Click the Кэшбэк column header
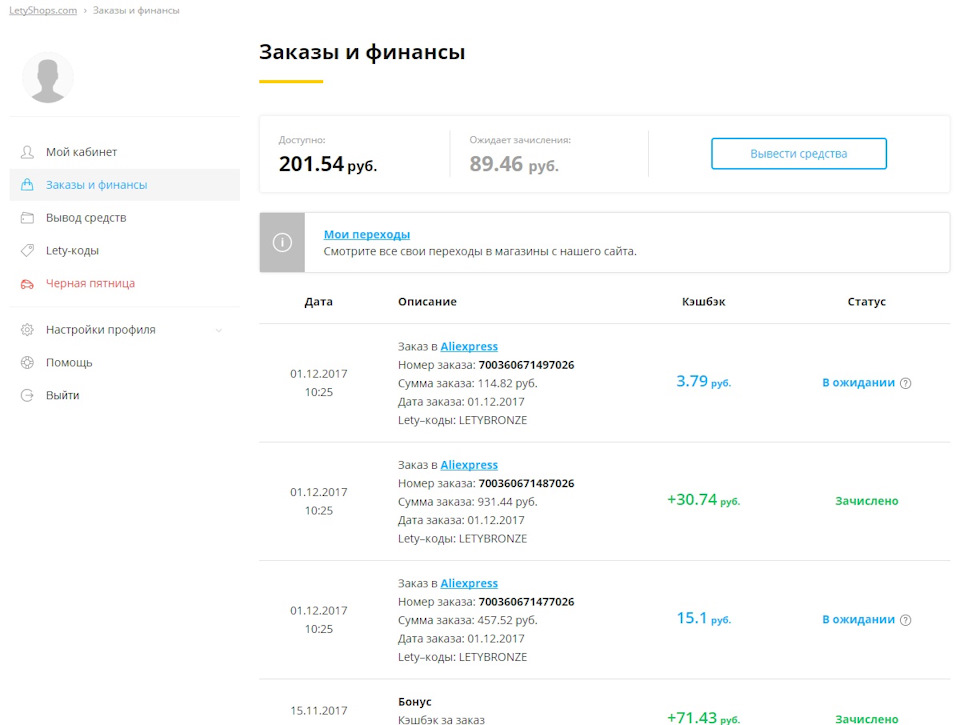Screen dimensions: 960x725 (x=703, y=302)
